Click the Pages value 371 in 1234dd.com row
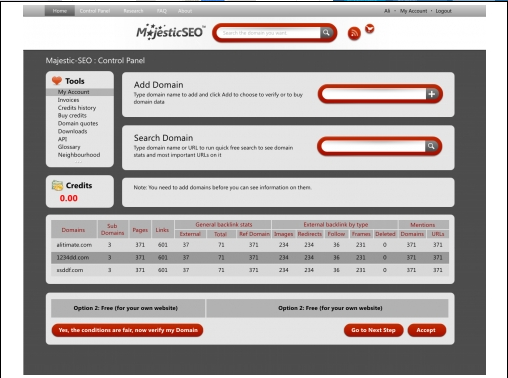Viewport: 508px width, 378px height. [x=140, y=257]
